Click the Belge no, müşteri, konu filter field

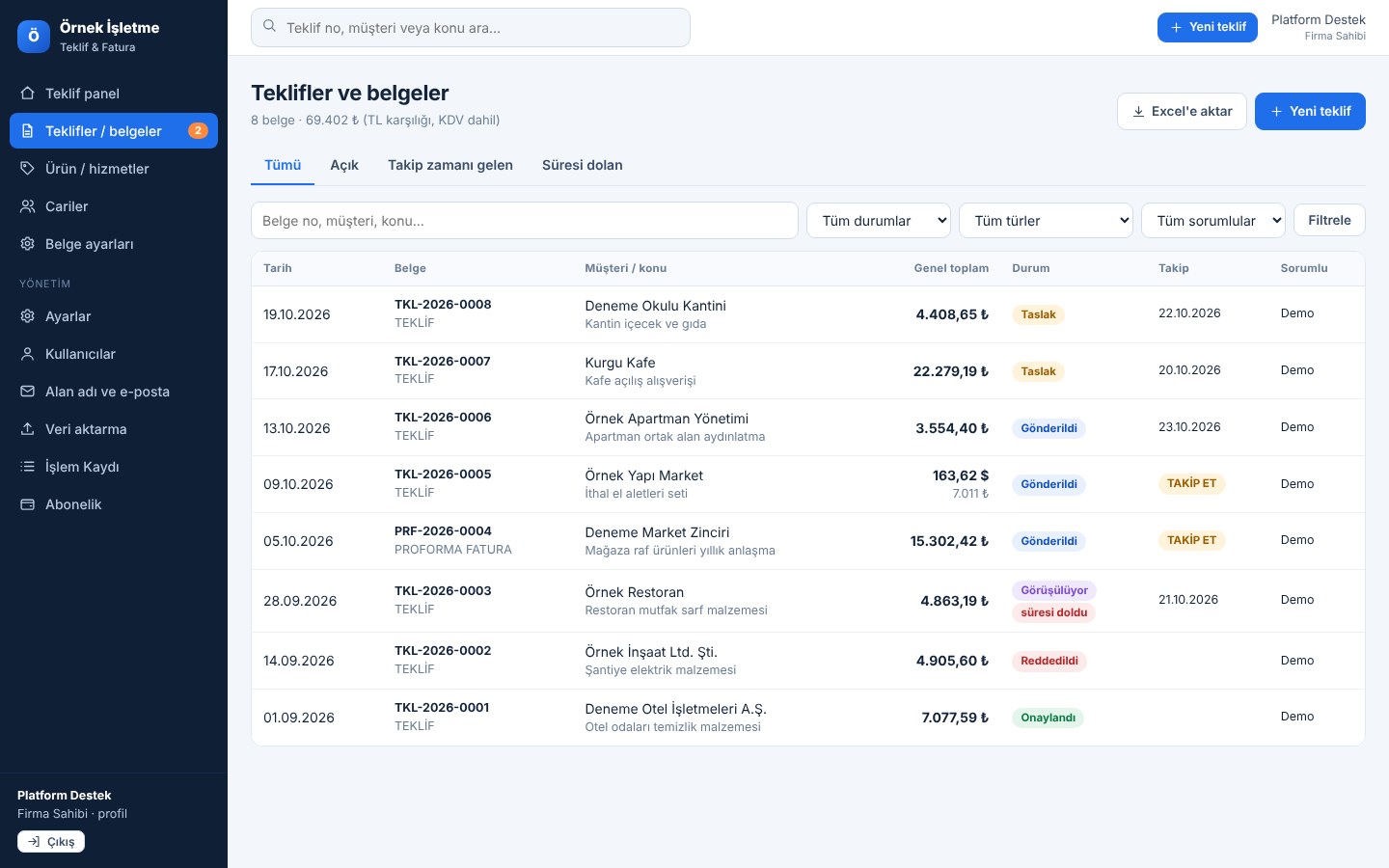pyautogui.click(x=525, y=221)
